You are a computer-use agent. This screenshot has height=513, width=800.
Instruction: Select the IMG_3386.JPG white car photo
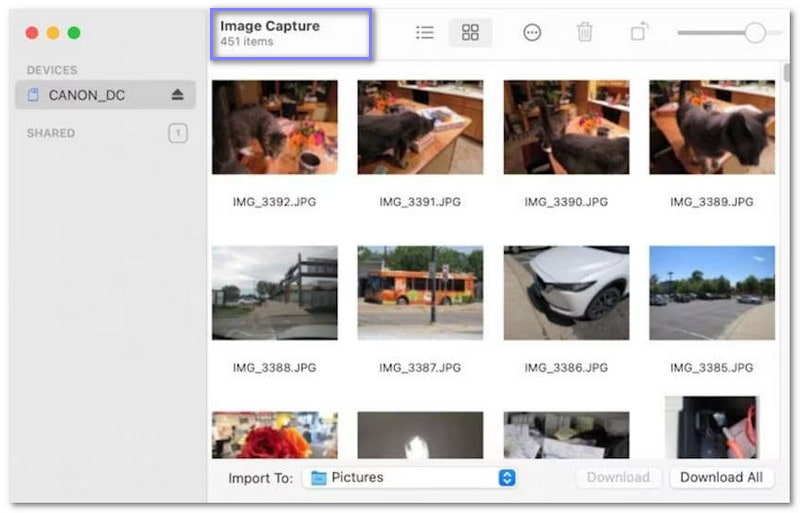point(566,293)
